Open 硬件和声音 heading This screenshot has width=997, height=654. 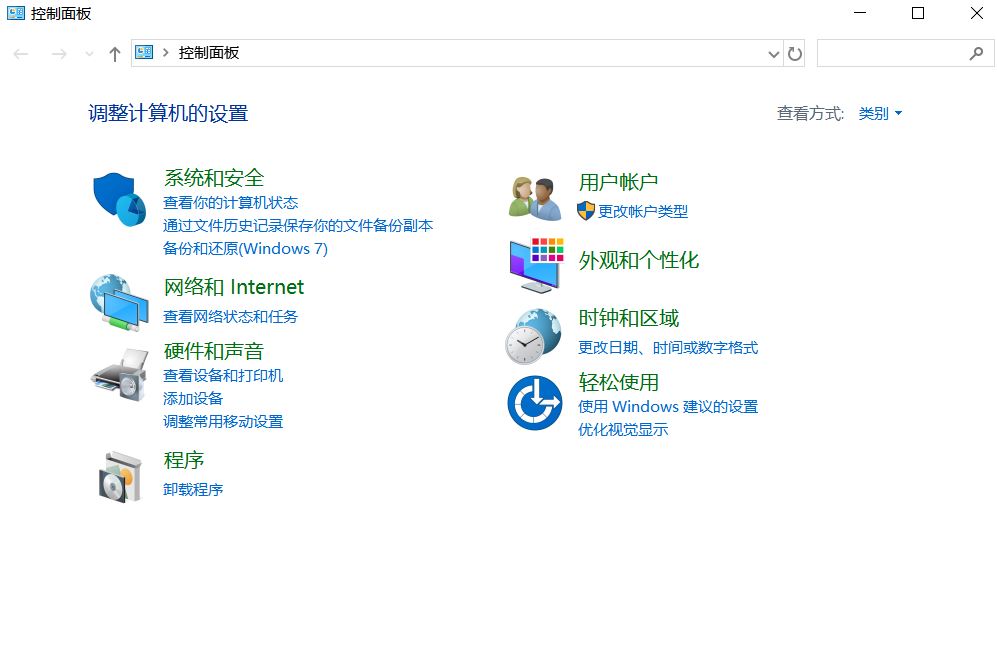214,351
